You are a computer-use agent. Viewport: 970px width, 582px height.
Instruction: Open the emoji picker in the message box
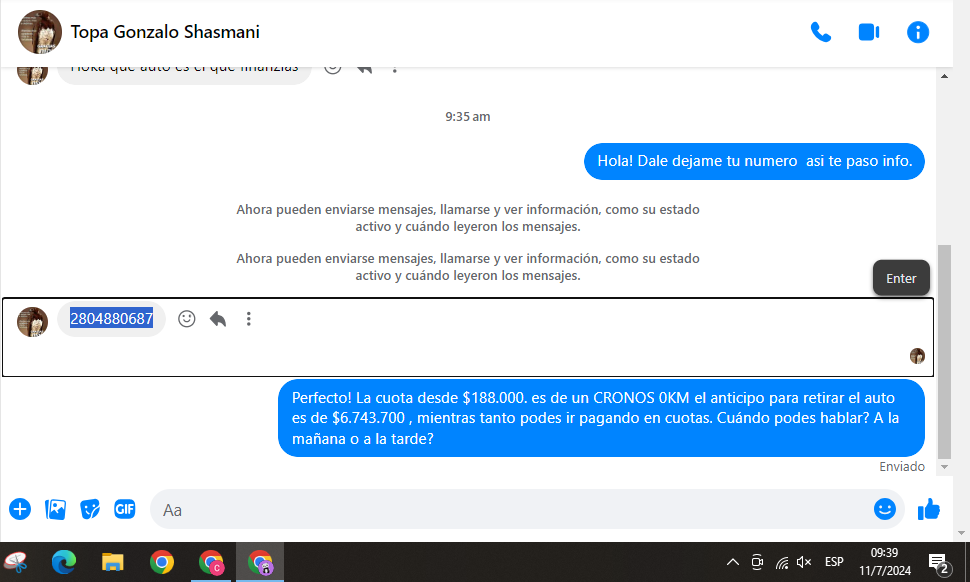tap(885, 509)
